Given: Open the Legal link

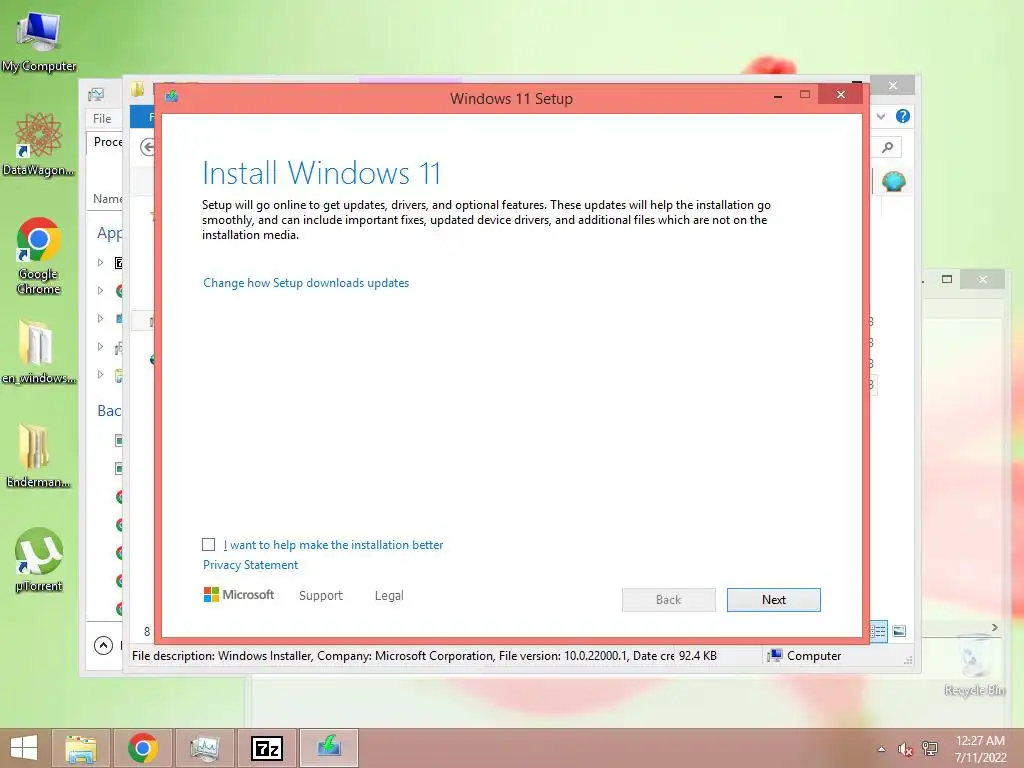Looking at the screenshot, I should point(389,596).
